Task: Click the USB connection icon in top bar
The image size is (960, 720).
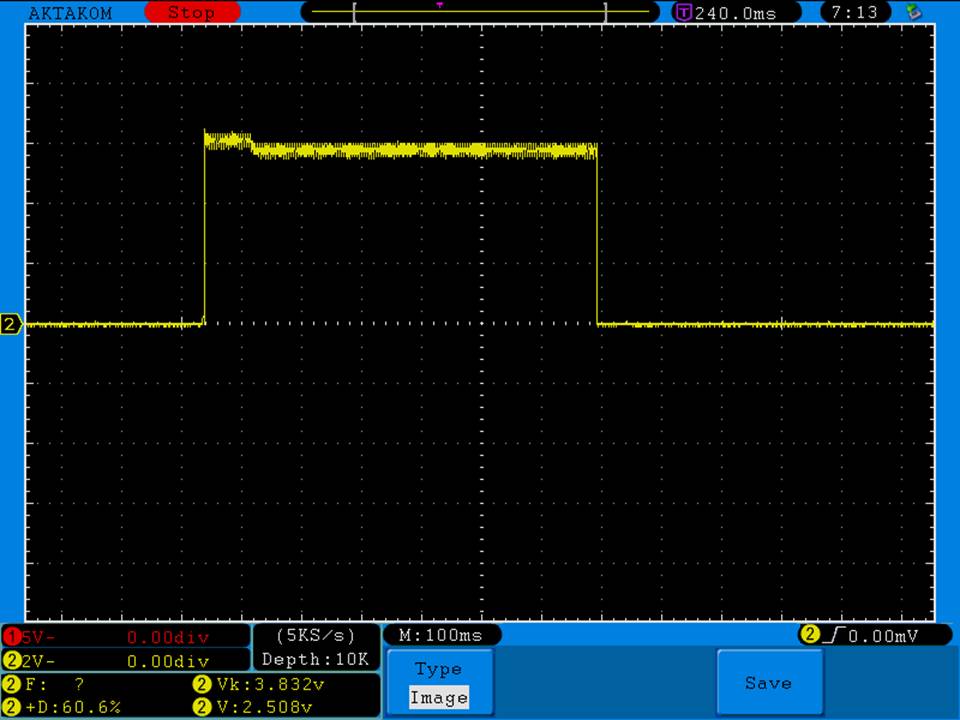Action: pos(912,12)
